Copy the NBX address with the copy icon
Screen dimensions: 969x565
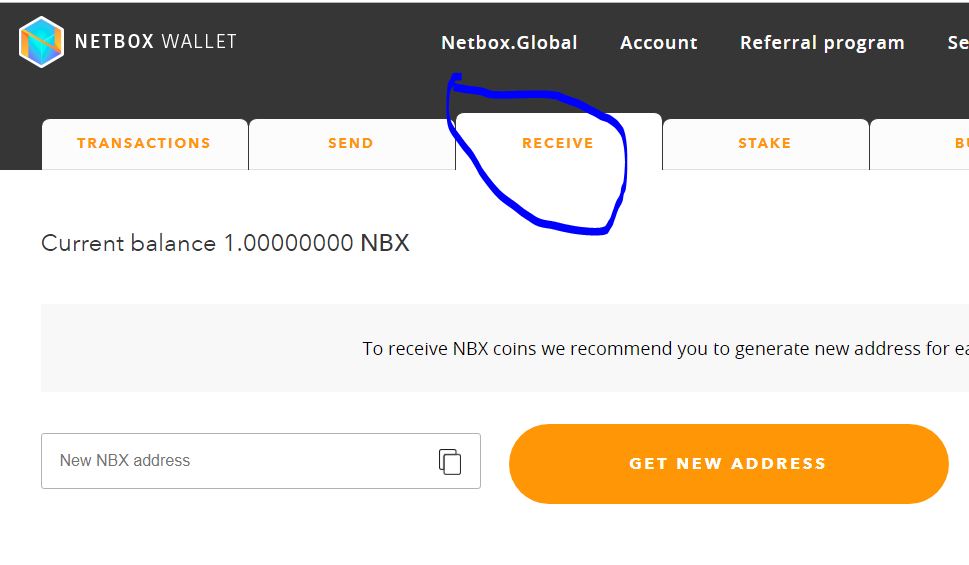point(450,461)
